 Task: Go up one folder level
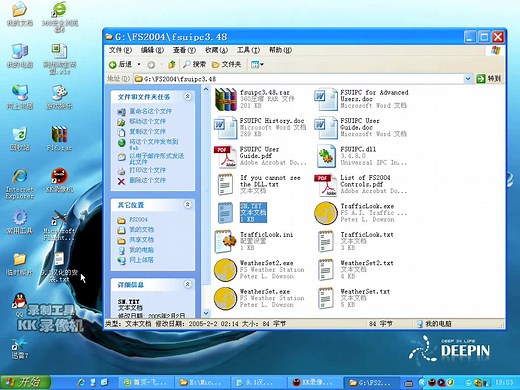[x=172, y=65]
